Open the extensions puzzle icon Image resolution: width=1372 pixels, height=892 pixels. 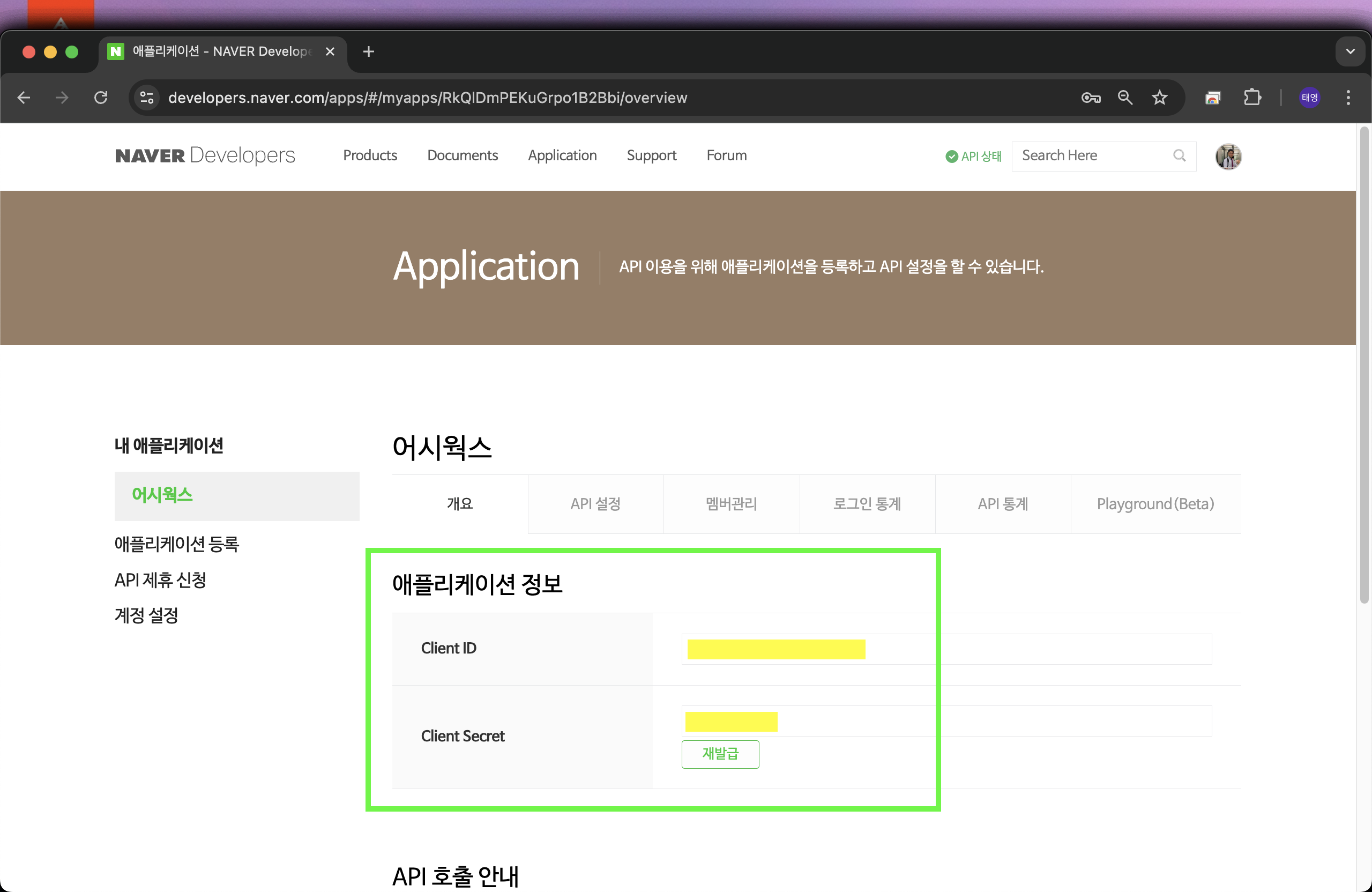(1252, 98)
